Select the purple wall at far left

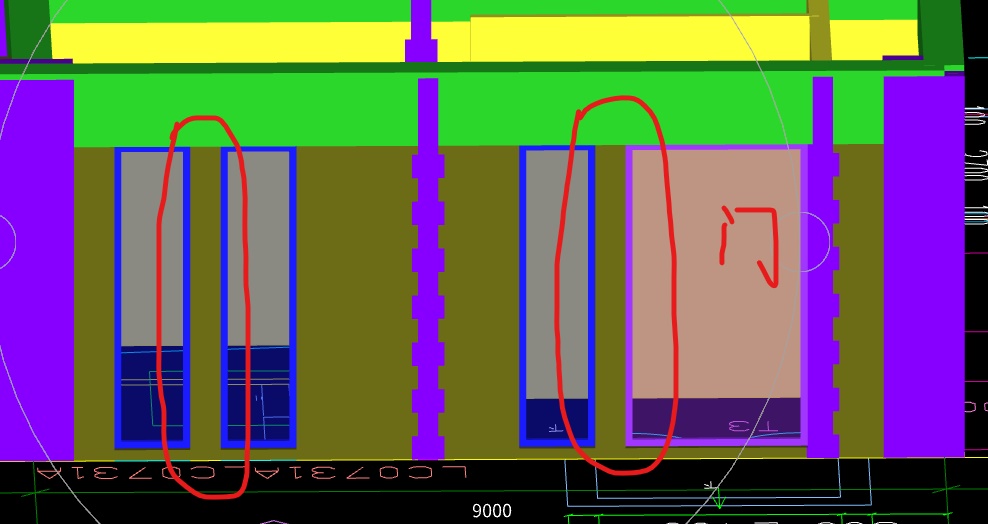tap(37, 270)
